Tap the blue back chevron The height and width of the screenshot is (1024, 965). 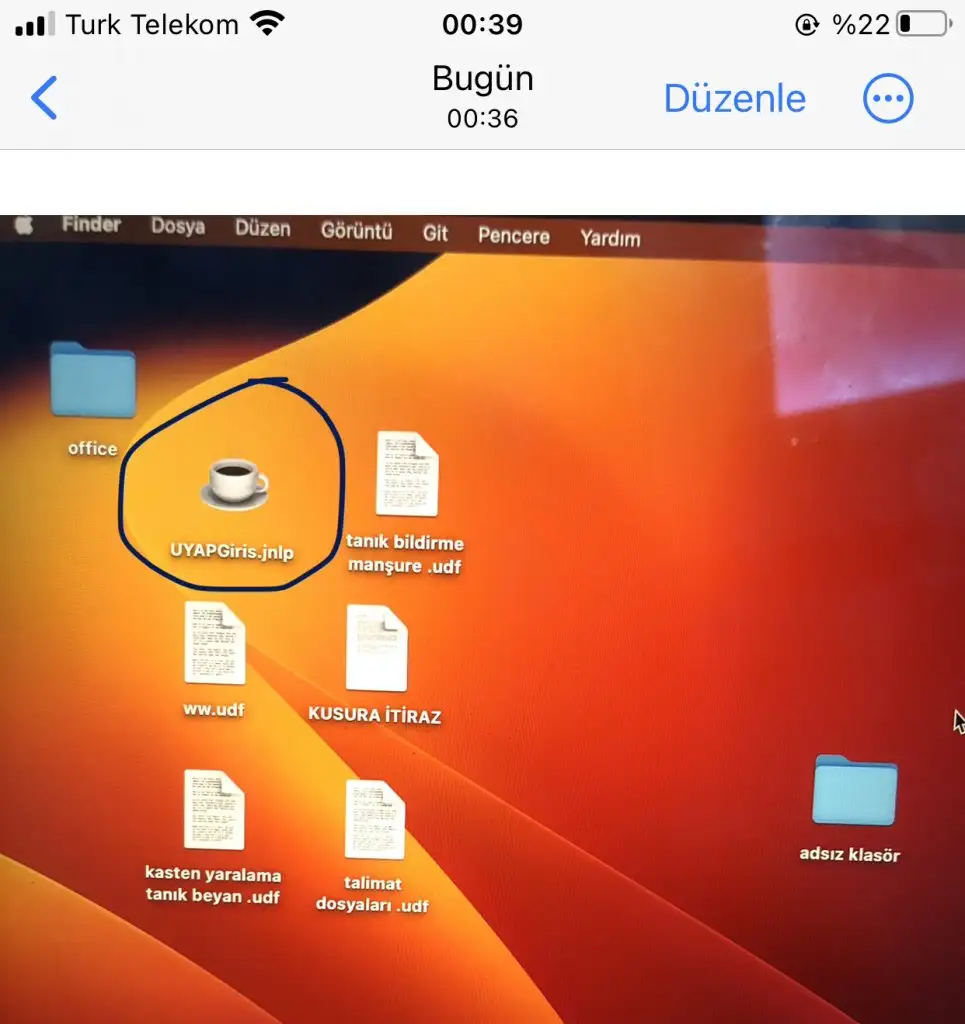[x=44, y=98]
